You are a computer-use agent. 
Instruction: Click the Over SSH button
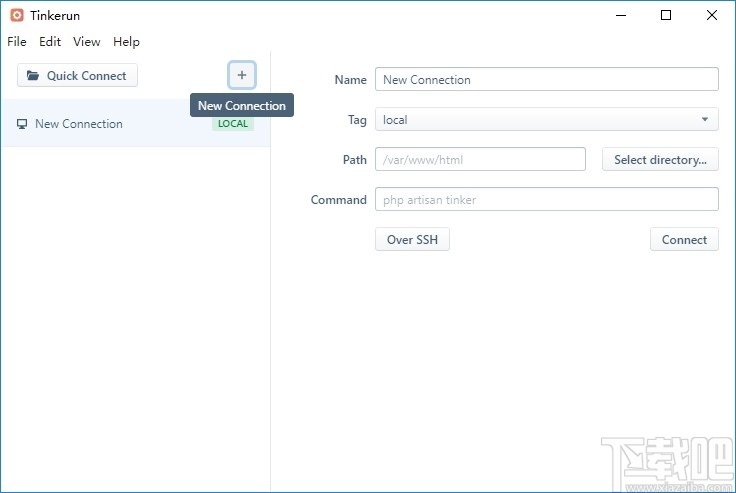[412, 239]
